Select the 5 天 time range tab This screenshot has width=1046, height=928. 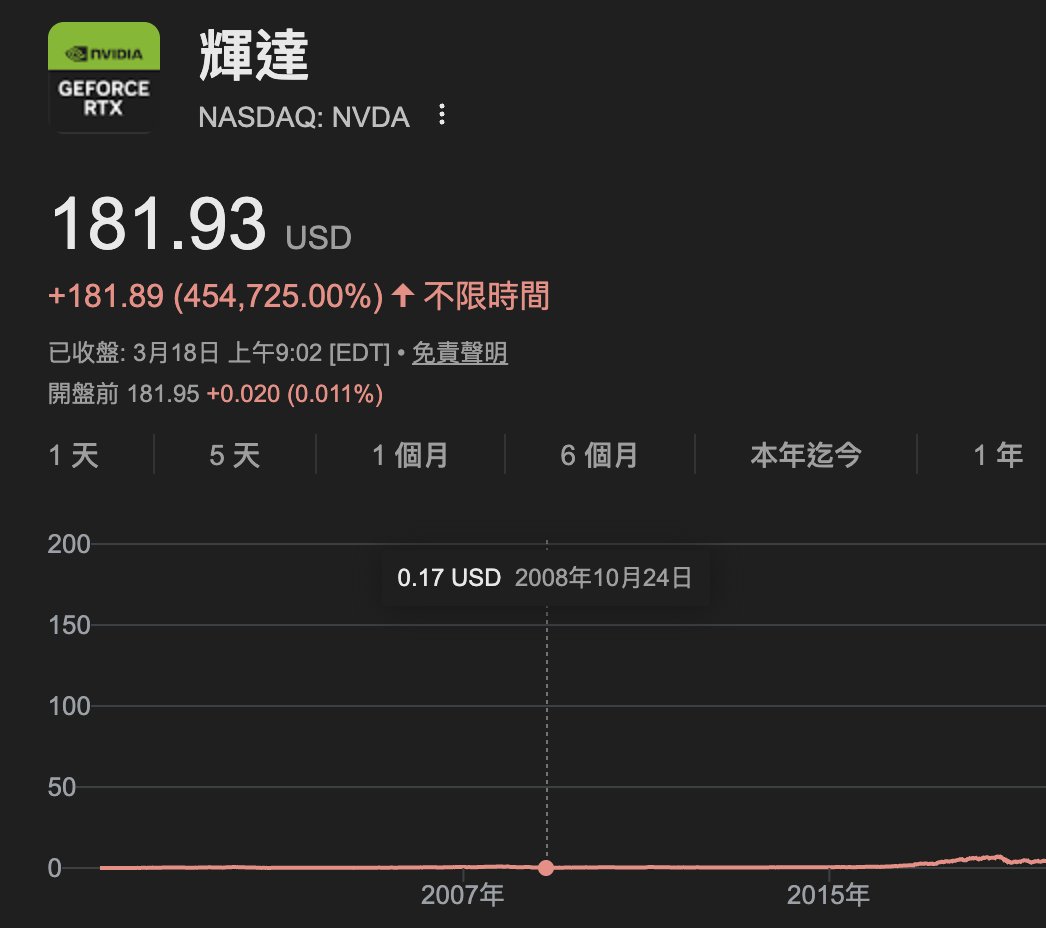(234, 456)
